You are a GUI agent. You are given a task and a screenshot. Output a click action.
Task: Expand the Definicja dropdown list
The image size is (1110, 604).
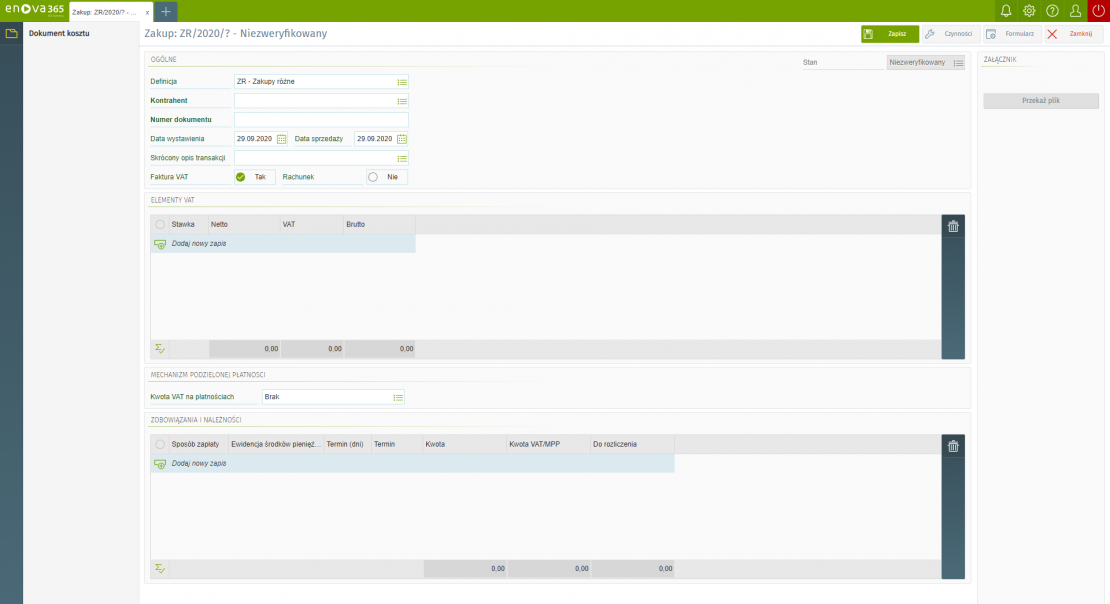pos(402,82)
